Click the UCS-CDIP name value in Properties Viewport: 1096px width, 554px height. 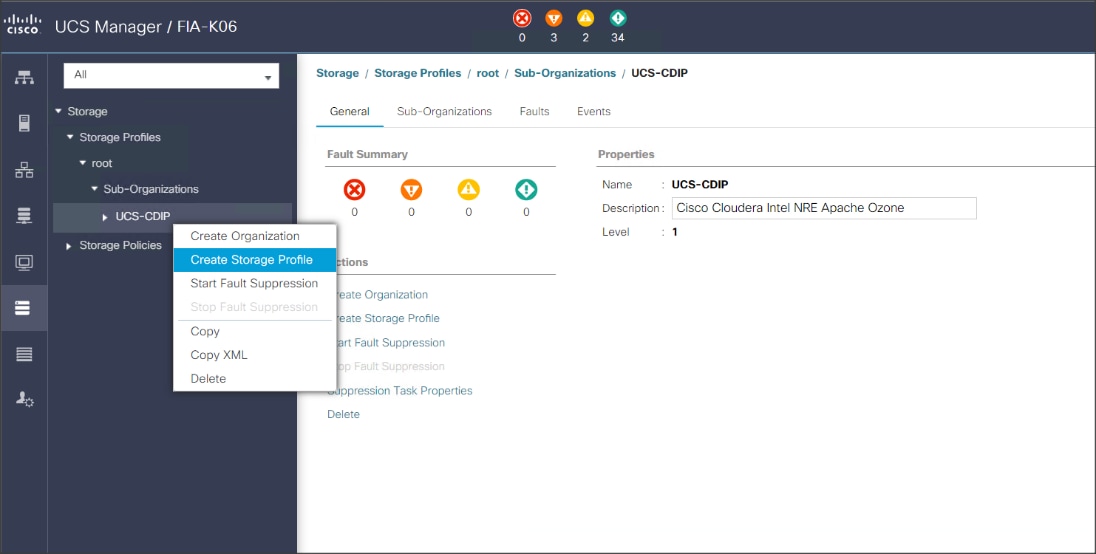pos(700,184)
